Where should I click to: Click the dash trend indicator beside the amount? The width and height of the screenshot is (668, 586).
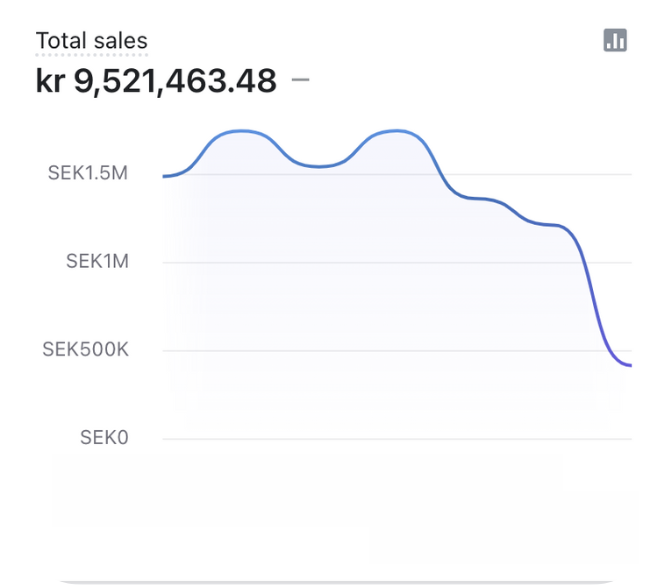click(300, 80)
